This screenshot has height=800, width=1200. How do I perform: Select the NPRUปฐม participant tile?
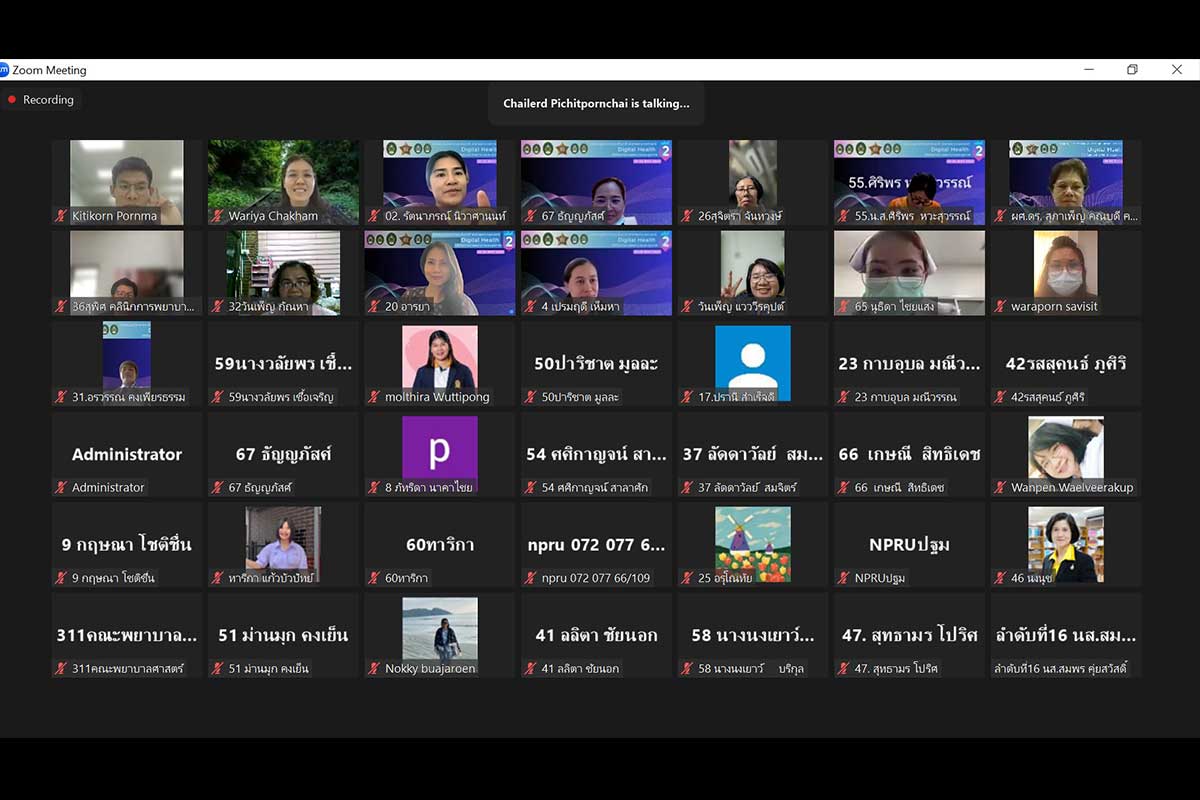pos(909,544)
